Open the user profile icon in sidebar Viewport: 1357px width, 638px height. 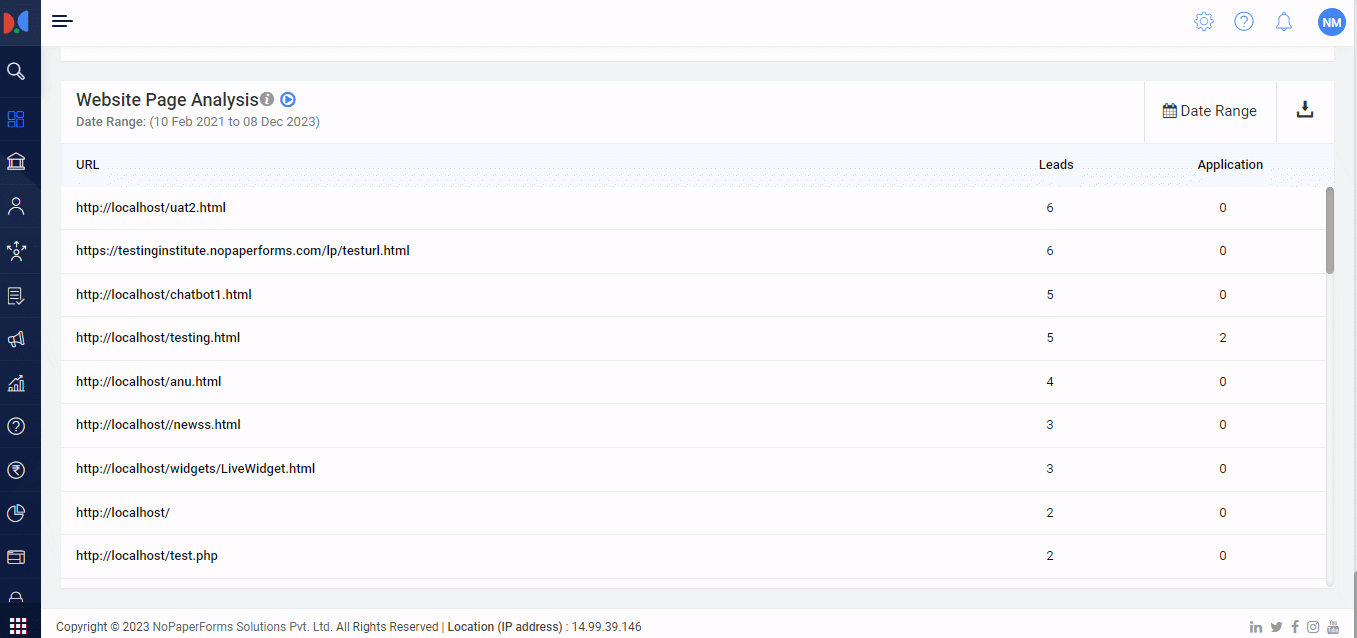16,207
